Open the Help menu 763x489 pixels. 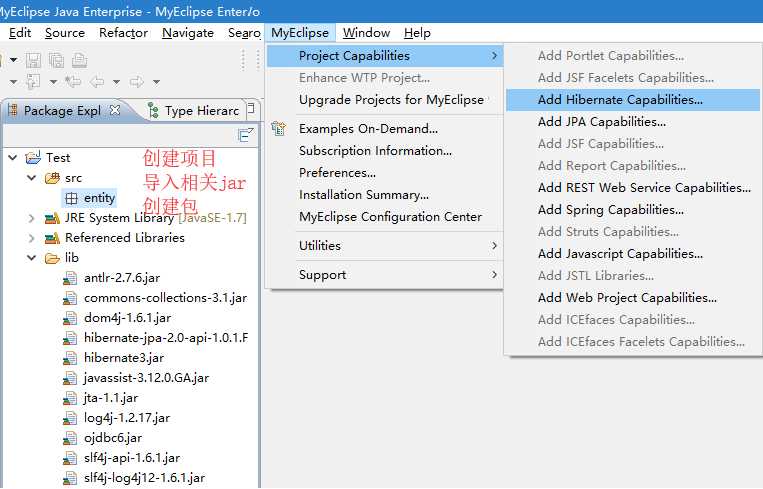tap(417, 33)
